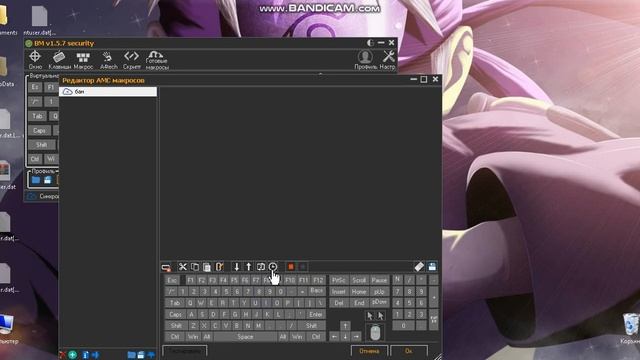Screen dimensions: 640x360
Task: Click the Copy icon in editor toolbar
Action: point(195,267)
